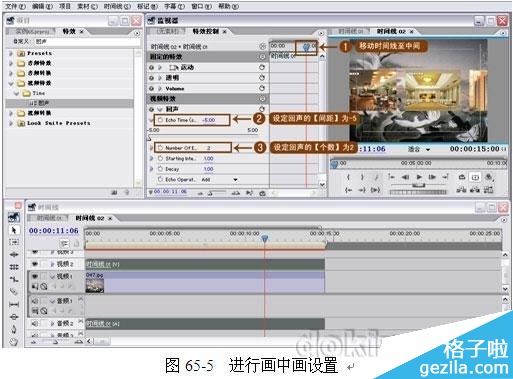Select the 回声 effect in effects list
Screen dimensions: 513x379
69,103
